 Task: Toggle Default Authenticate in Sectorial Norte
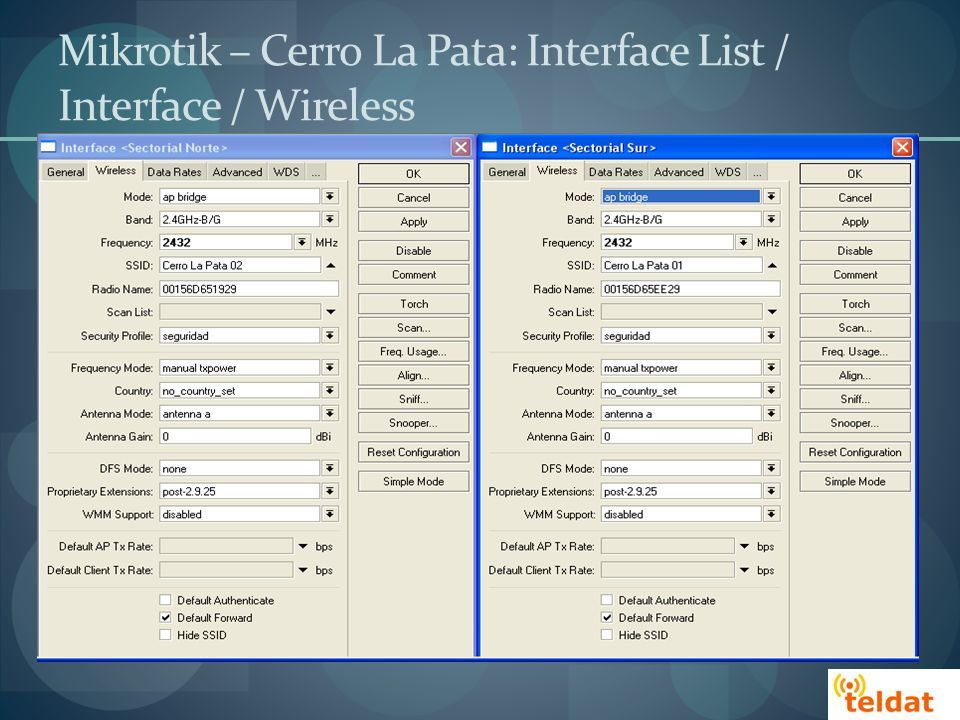[165, 600]
